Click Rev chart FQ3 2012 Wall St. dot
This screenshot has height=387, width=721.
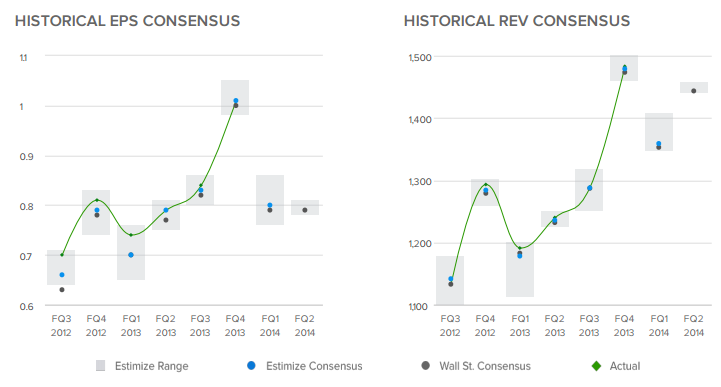[x=451, y=285]
